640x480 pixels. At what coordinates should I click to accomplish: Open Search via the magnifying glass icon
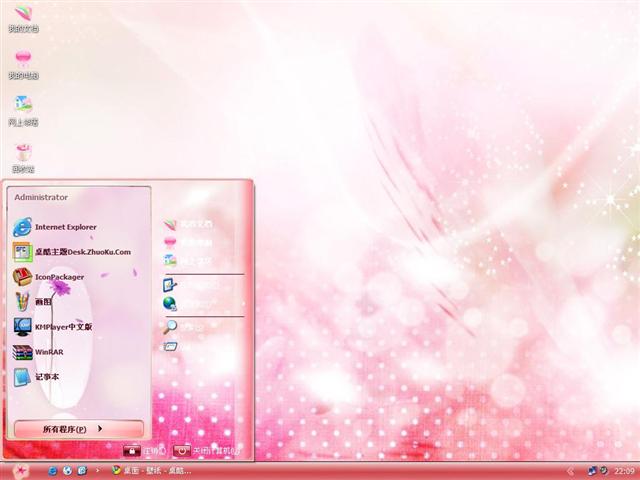(x=170, y=327)
